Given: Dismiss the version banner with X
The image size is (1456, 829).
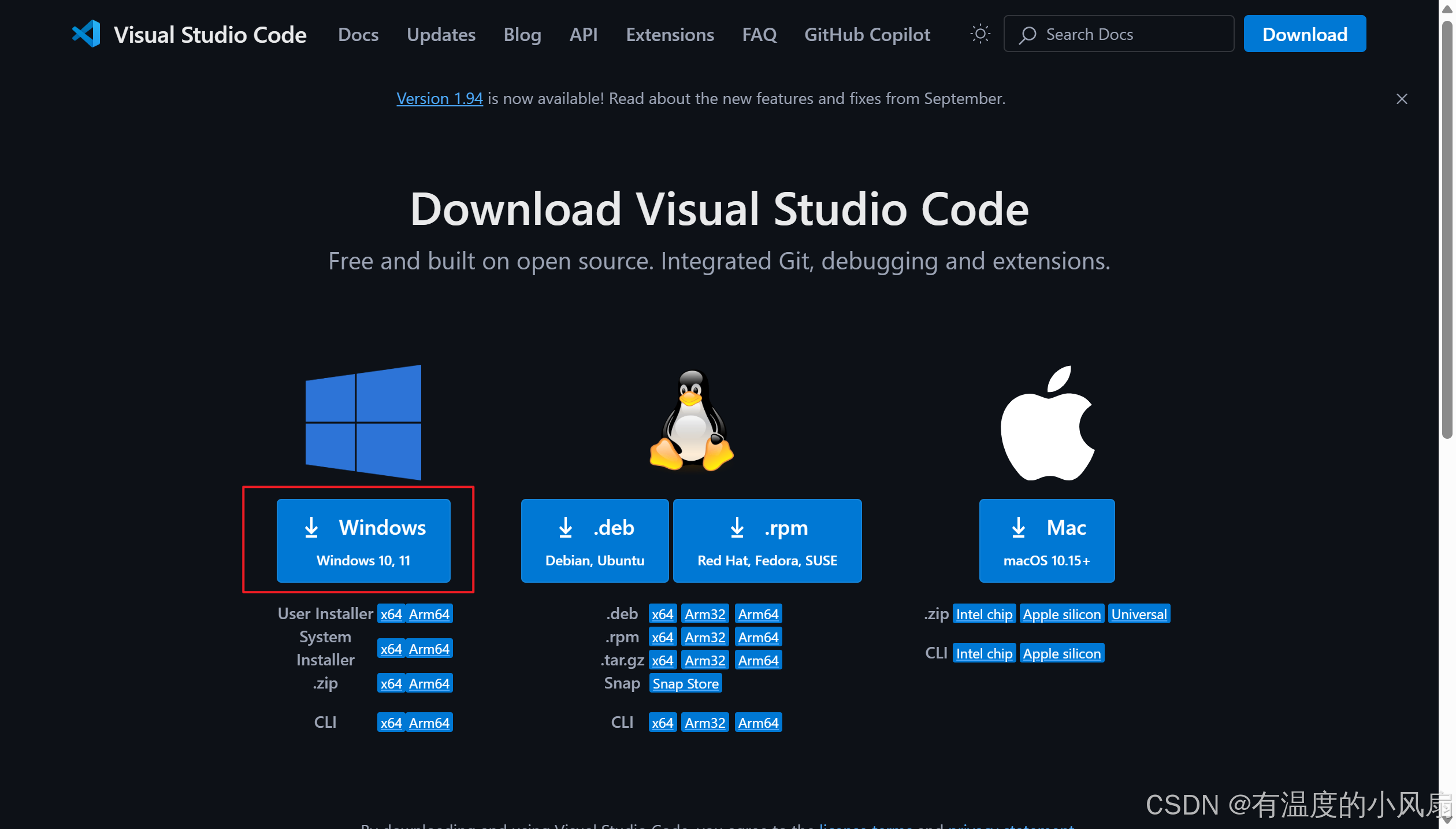Looking at the screenshot, I should click(x=1401, y=99).
